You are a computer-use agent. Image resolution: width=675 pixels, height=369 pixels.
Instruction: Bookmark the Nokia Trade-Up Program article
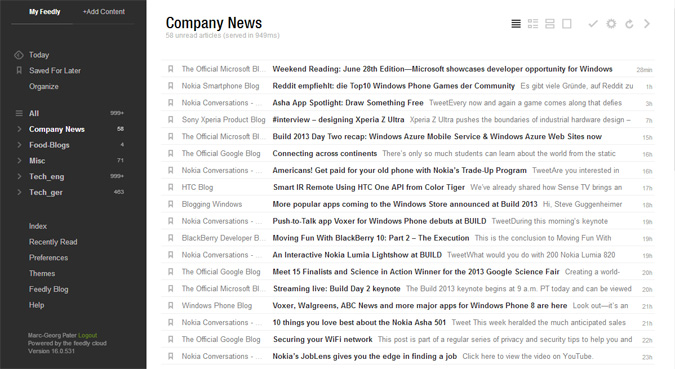(x=170, y=170)
